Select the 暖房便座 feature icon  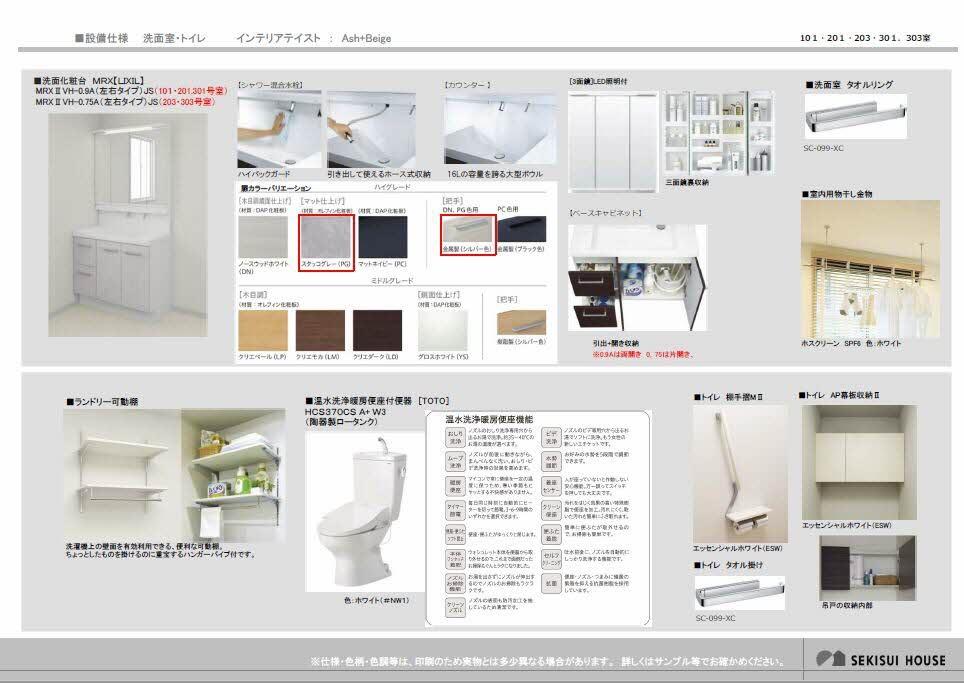pos(455,485)
